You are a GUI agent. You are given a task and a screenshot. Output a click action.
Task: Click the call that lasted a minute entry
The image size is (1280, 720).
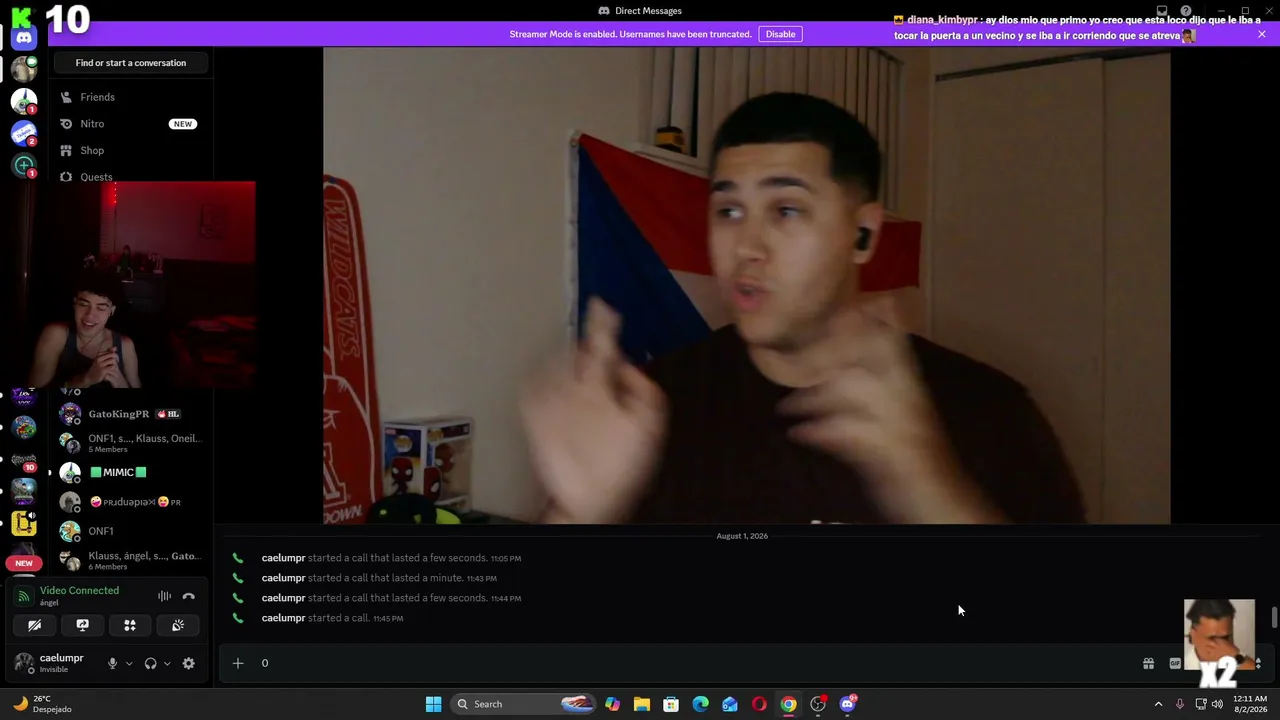click(x=379, y=578)
